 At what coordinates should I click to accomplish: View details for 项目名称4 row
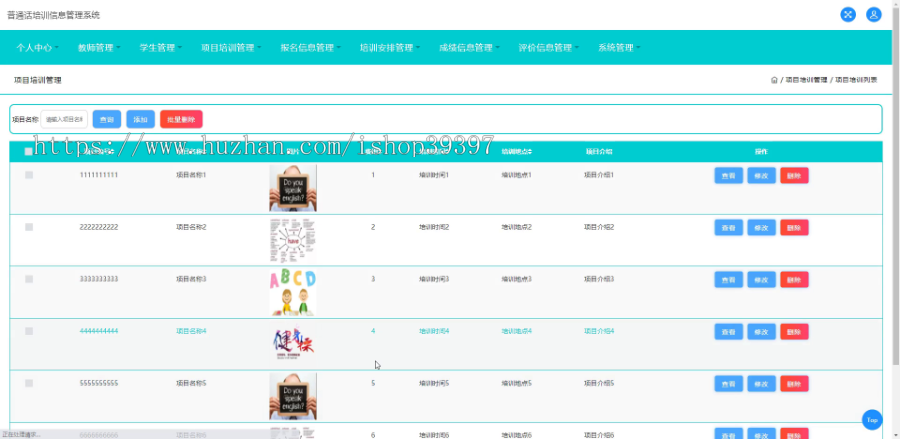point(728,332)
